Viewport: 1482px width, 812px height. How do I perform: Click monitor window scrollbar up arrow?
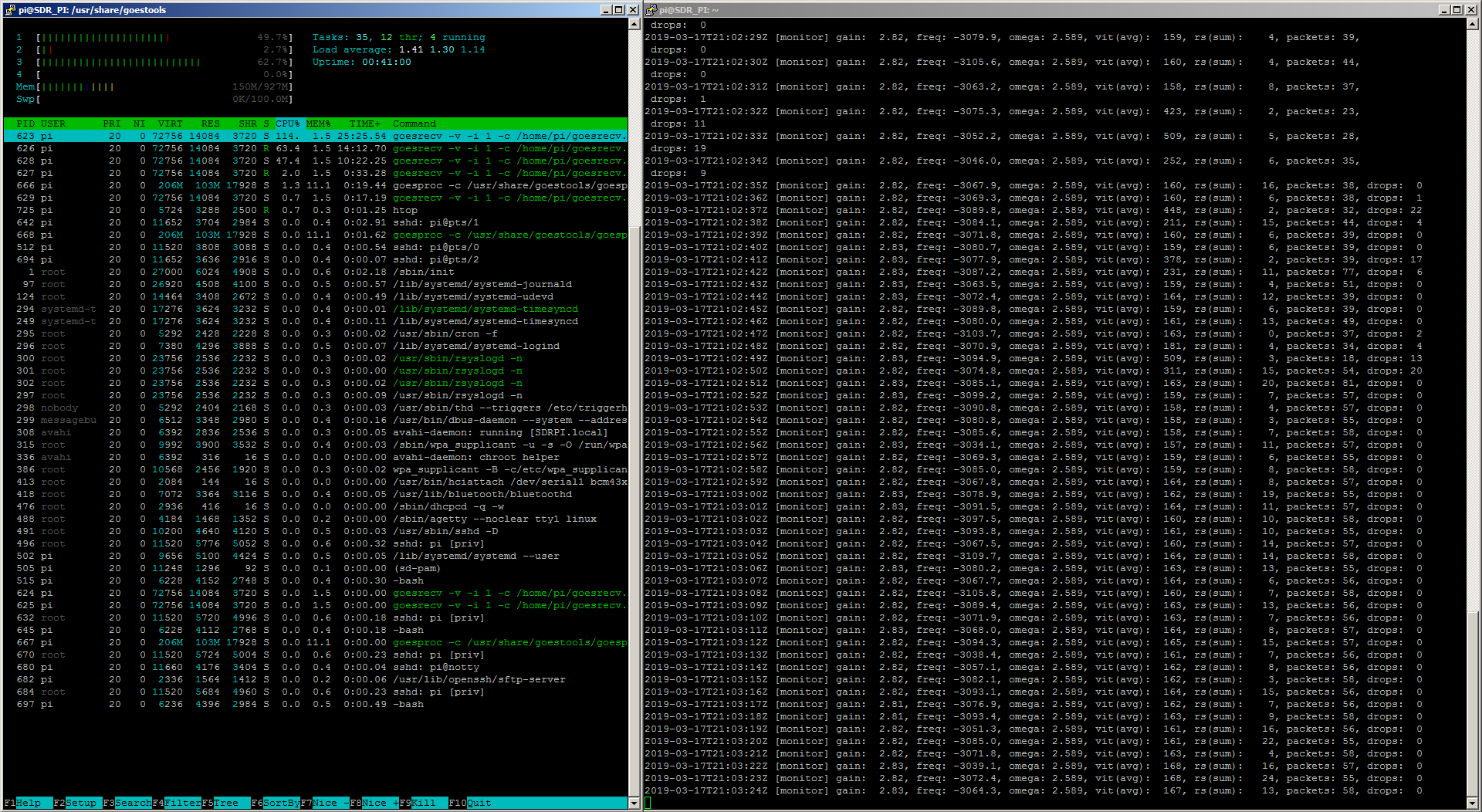tap(1472, 24)
